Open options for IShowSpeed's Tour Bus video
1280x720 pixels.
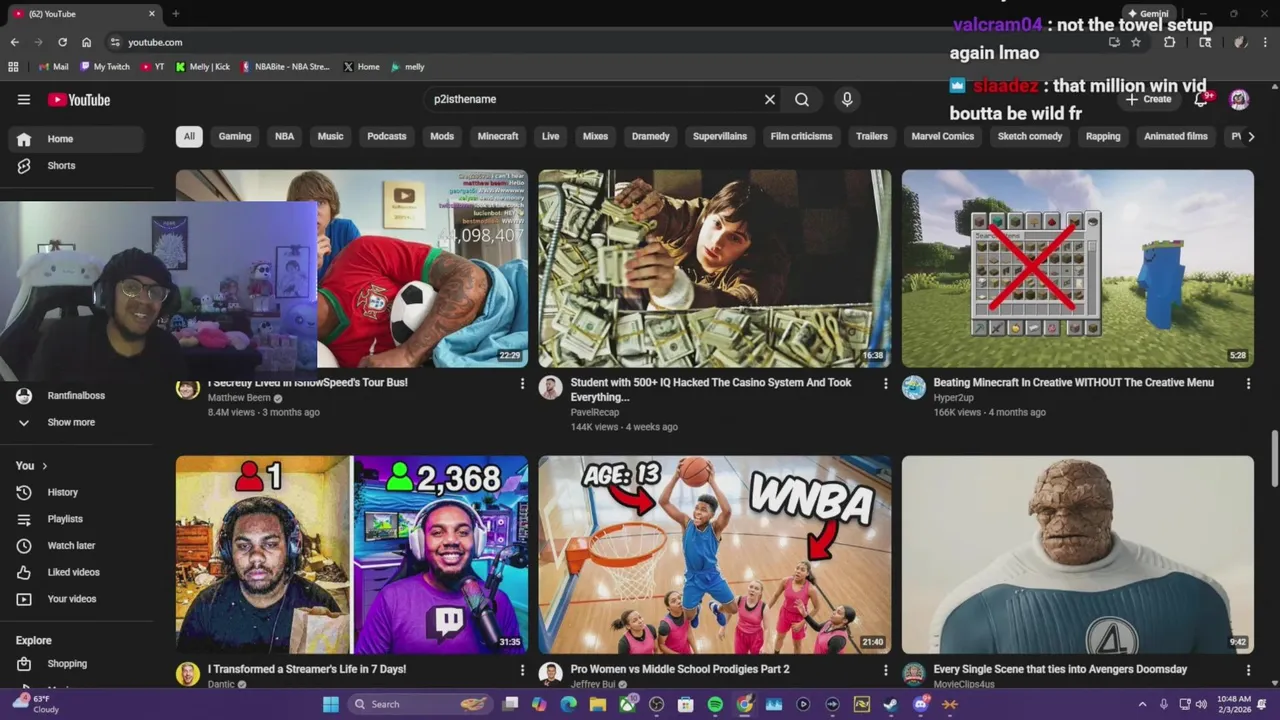point(522,383)
